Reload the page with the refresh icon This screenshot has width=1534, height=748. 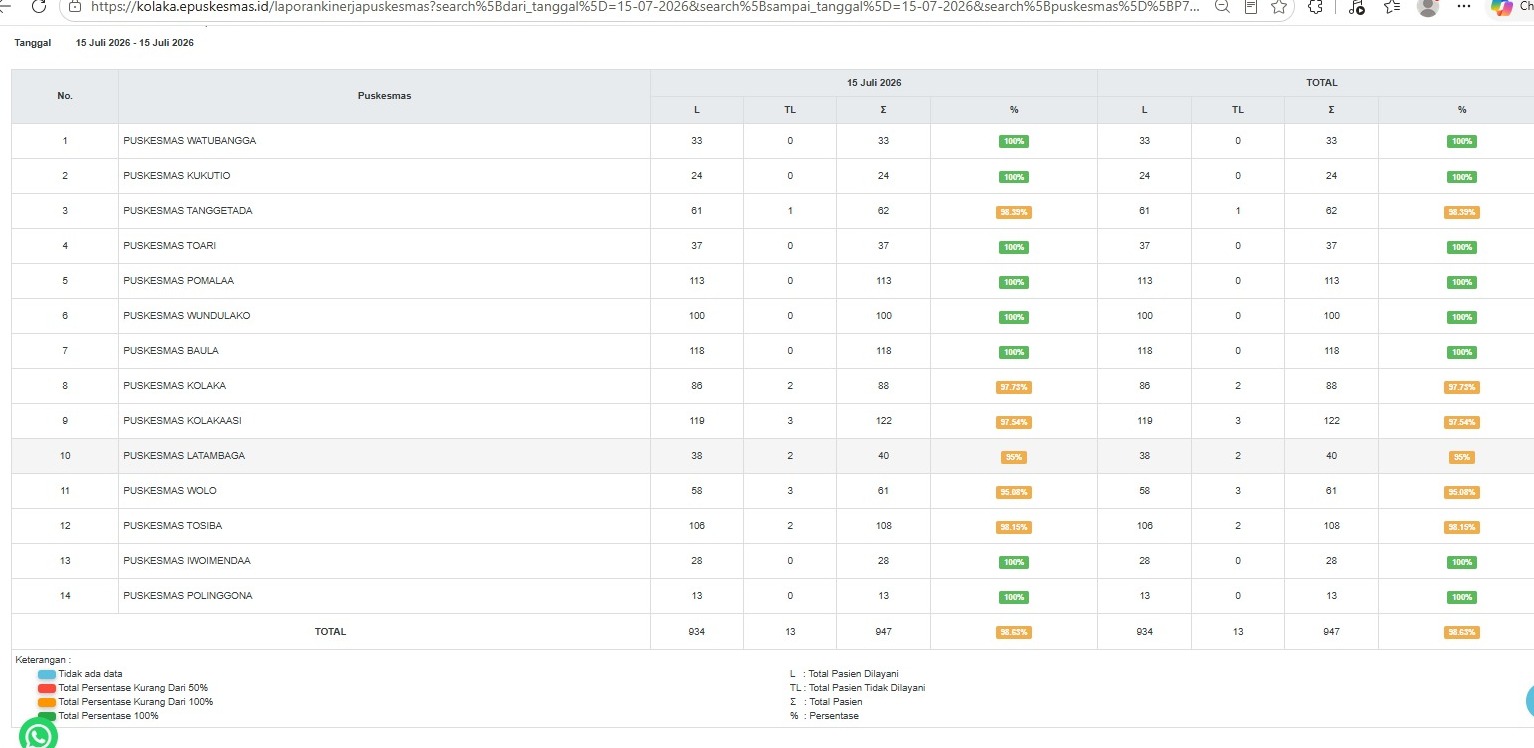click(x=38, y=6)
